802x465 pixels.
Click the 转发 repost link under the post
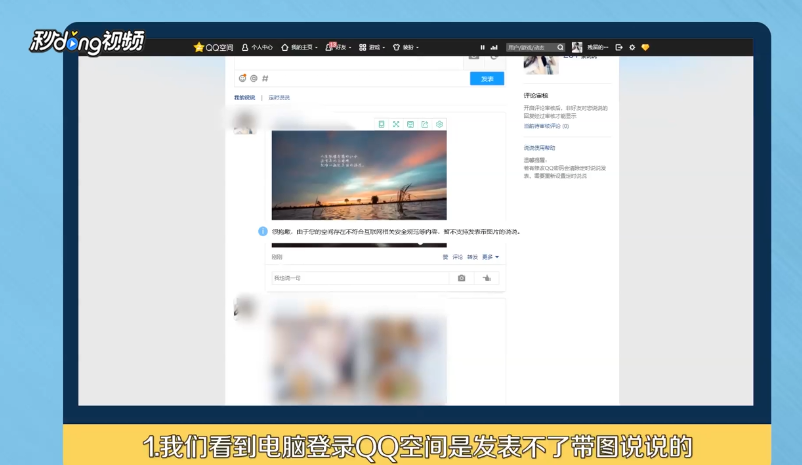(473, 257)
